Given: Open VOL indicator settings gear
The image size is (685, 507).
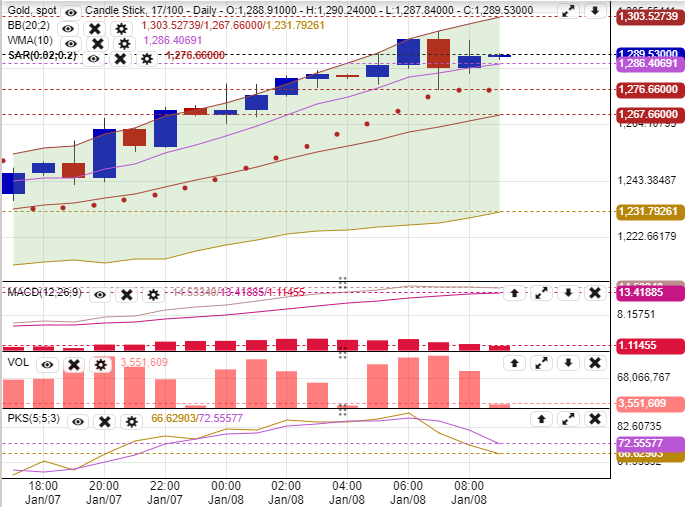Looking at the screenshot, I should pos(100,364).
